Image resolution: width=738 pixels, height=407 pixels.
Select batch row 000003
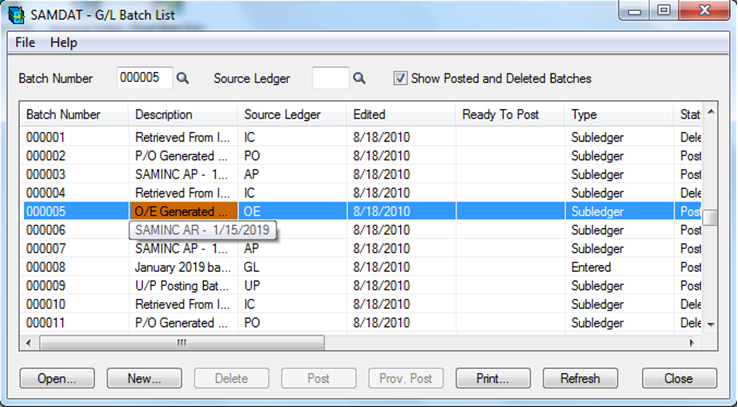point(361,175)
